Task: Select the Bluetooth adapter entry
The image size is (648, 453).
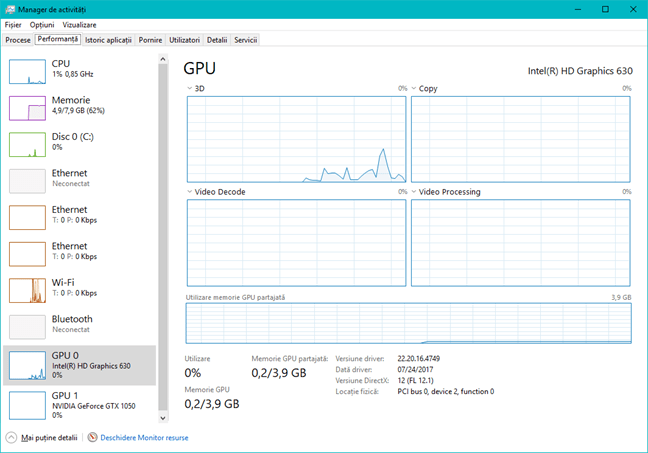Action: 79,327
